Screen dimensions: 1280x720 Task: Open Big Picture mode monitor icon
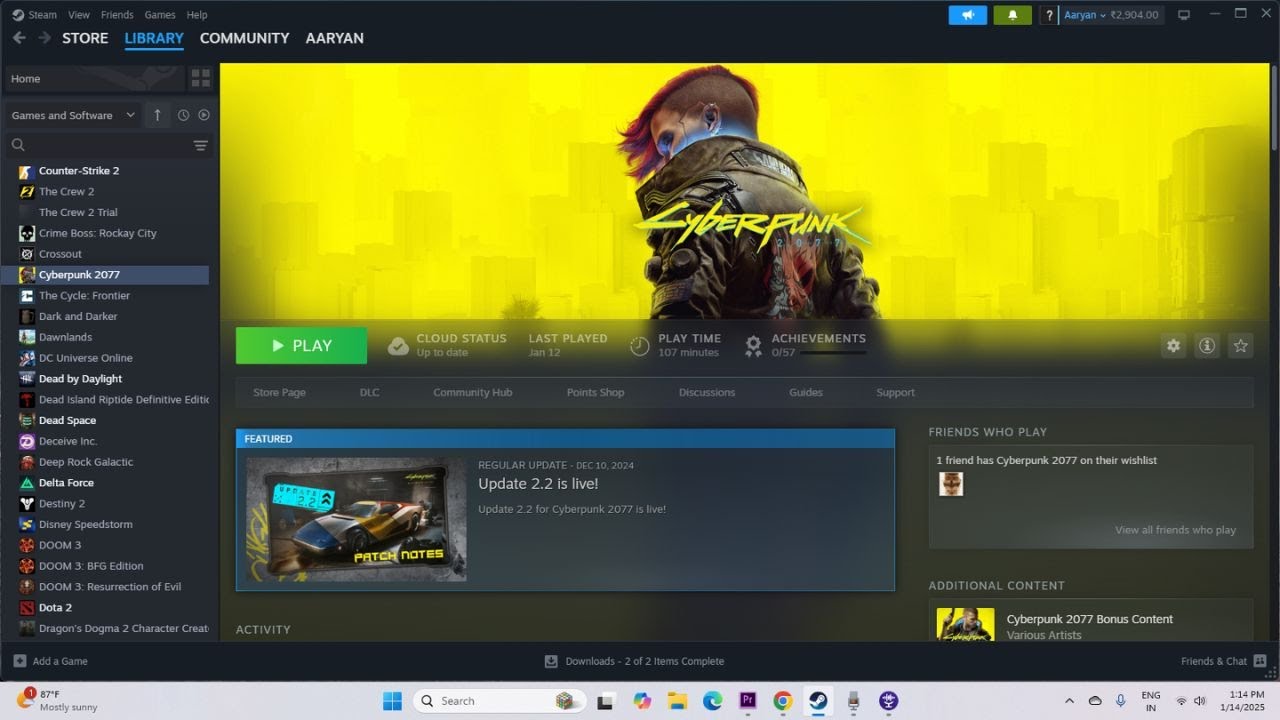pyautogui.click(x=1184, y=15)
